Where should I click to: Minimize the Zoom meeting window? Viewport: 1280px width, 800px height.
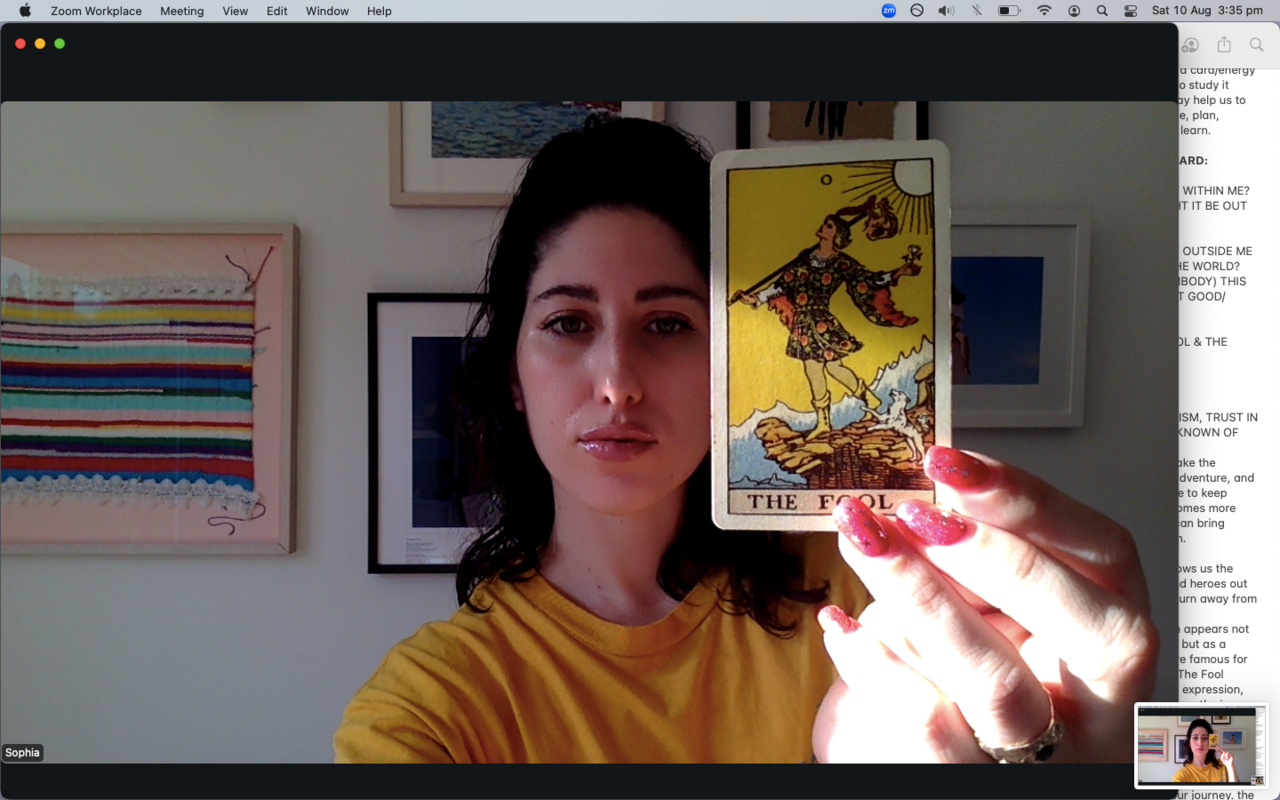[40, 44]
